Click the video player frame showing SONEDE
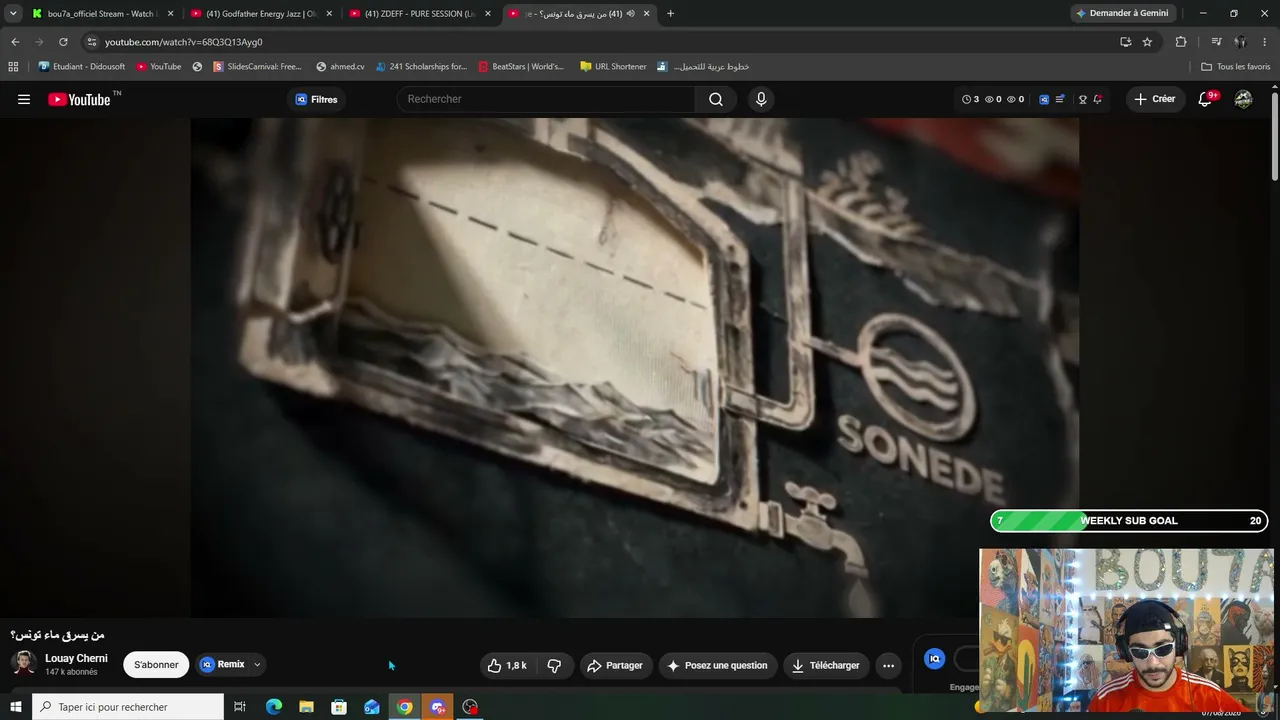 coord(635,367)
